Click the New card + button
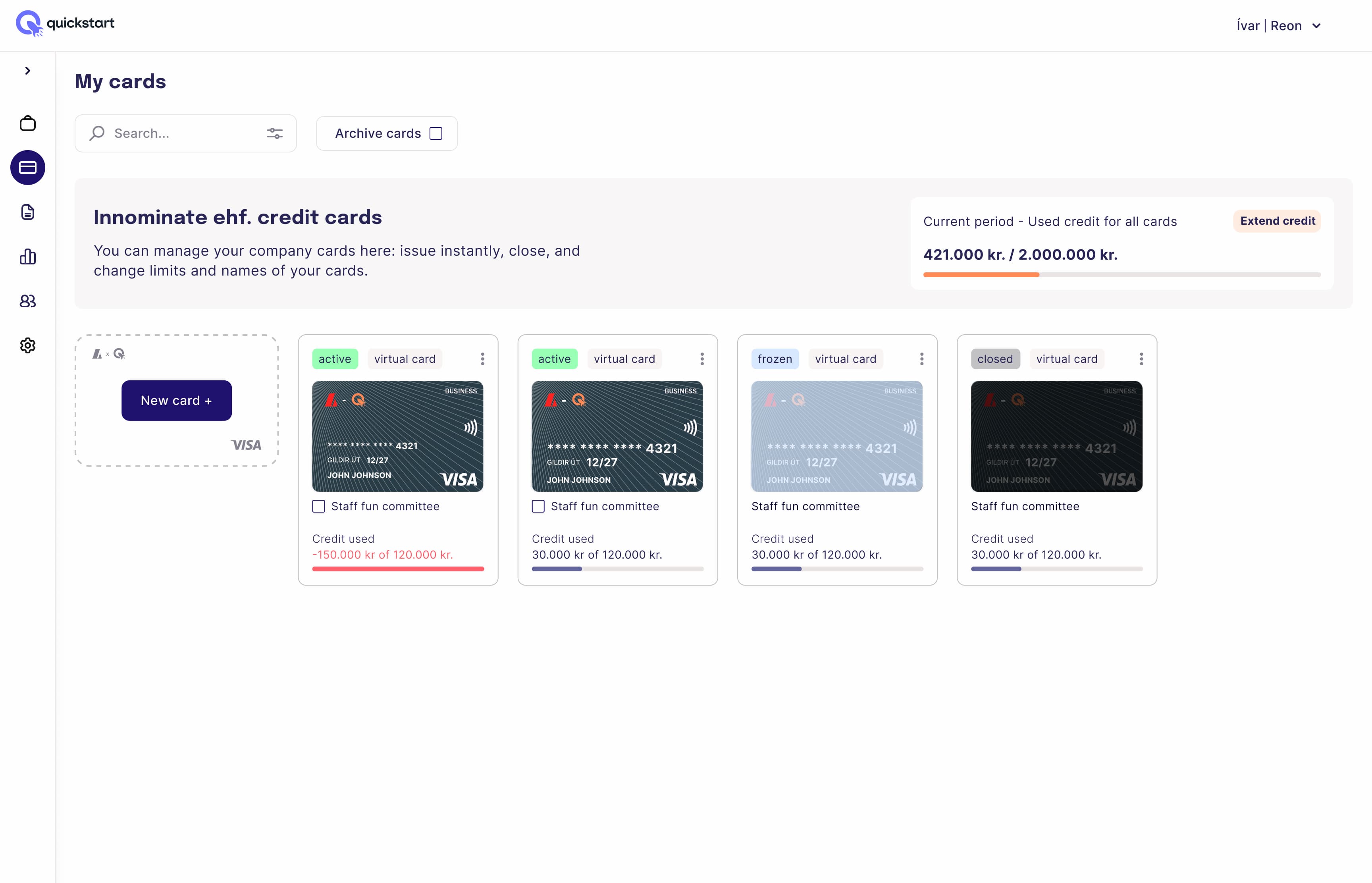1372x883 pixels. click(177, 400)
